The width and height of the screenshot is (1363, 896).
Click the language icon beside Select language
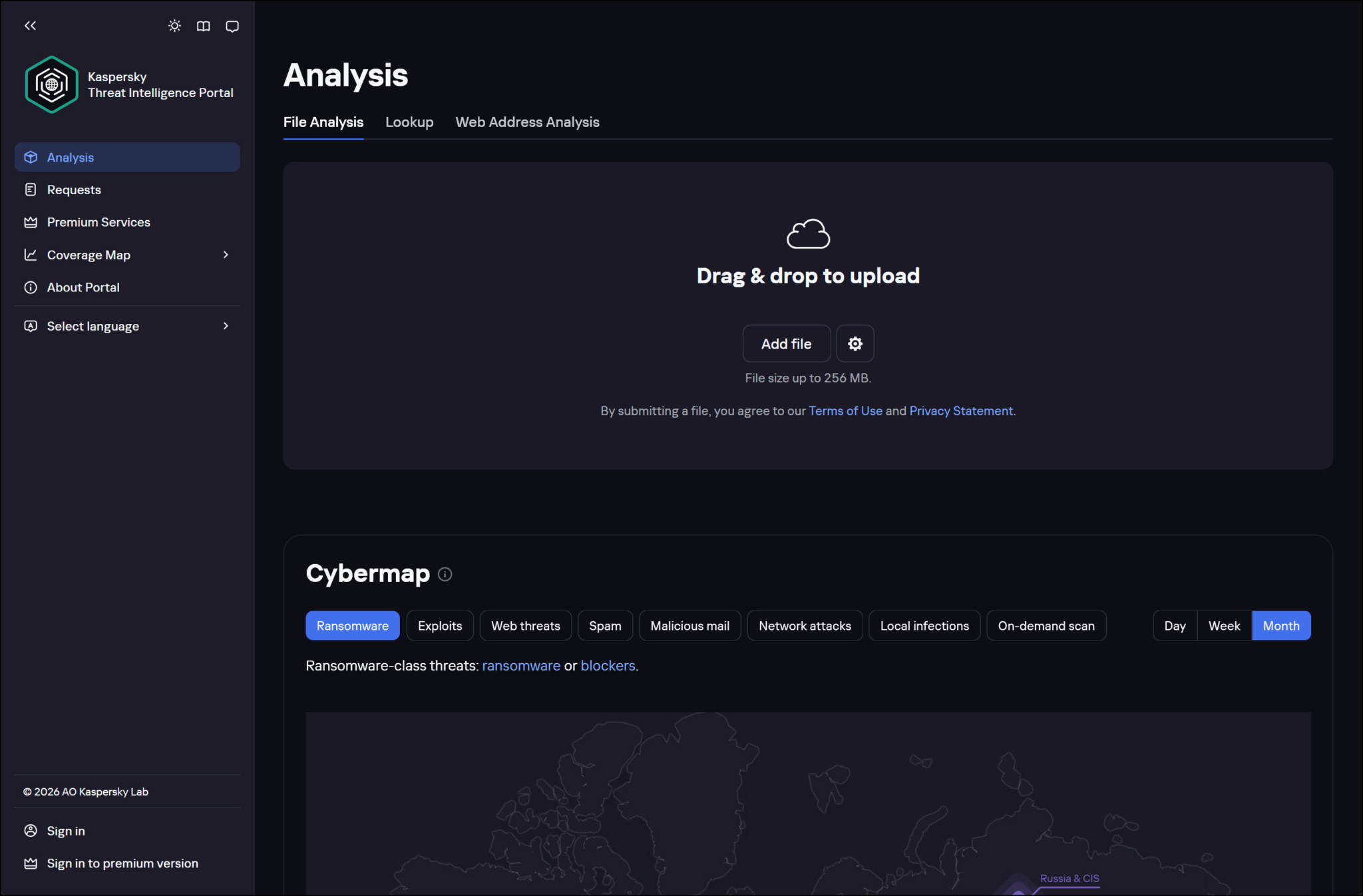31,326
